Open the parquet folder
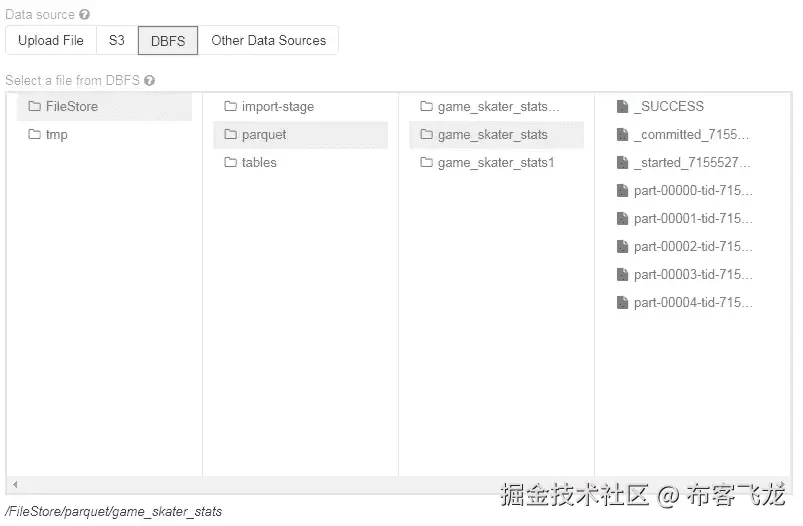 pos(264,134)
